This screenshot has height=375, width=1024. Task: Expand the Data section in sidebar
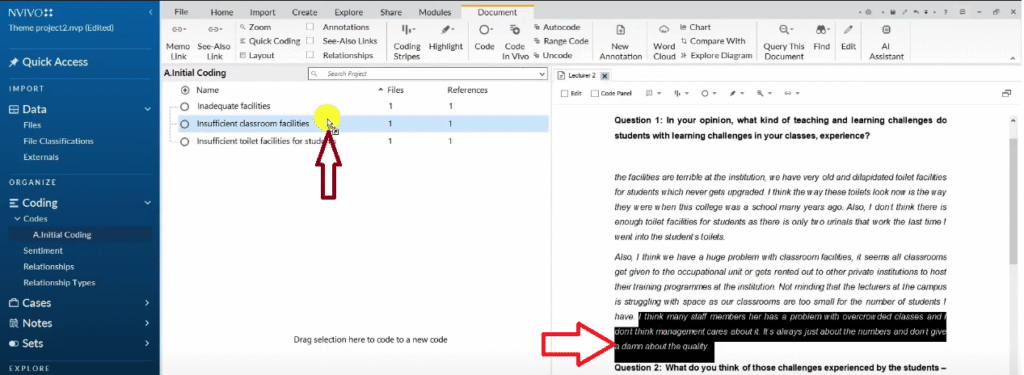click(x=148, y=109)
